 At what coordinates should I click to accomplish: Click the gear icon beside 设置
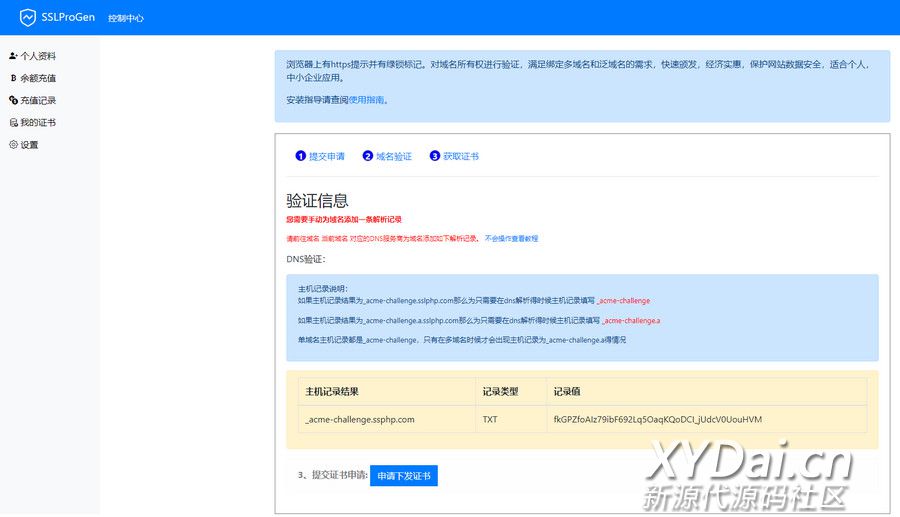[13, 145]
